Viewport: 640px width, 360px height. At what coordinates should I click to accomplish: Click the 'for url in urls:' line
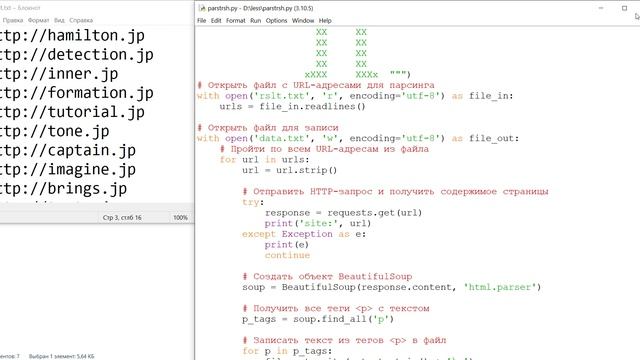pos(264,160)
